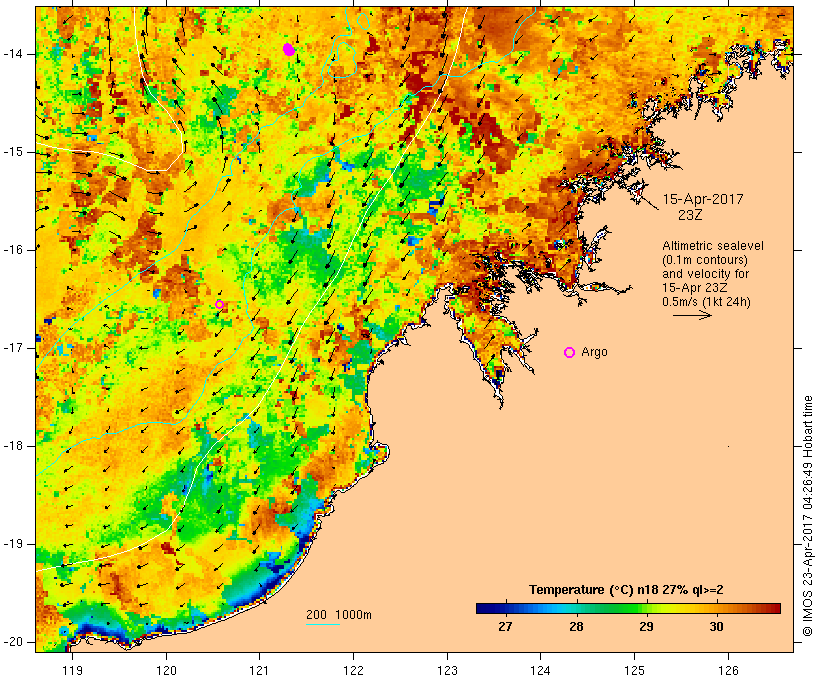
Task: Click the colorbar label '27'
Action: (x=505, y=627)
